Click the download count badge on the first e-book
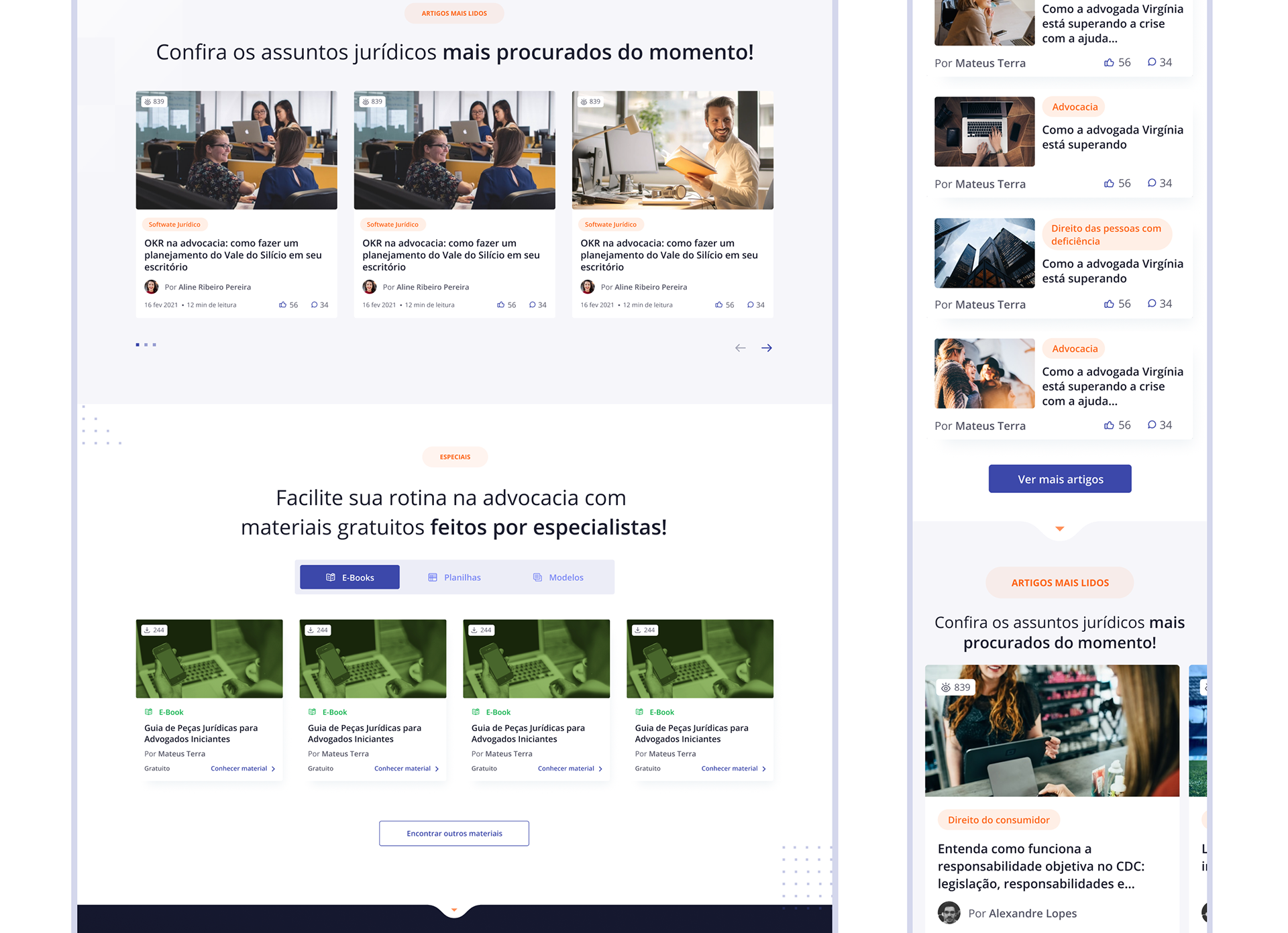 (154, 630)
